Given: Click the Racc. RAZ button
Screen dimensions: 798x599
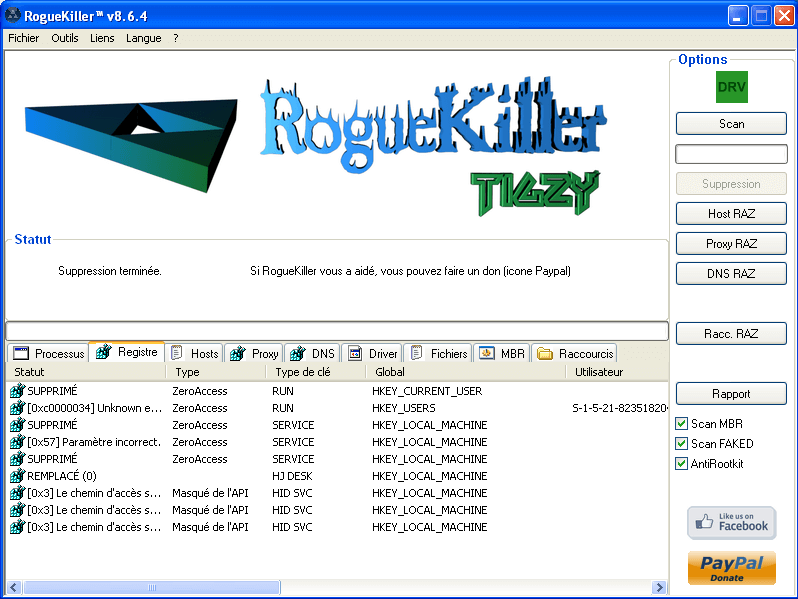Looking at the screenshot, I should [731, 334].
